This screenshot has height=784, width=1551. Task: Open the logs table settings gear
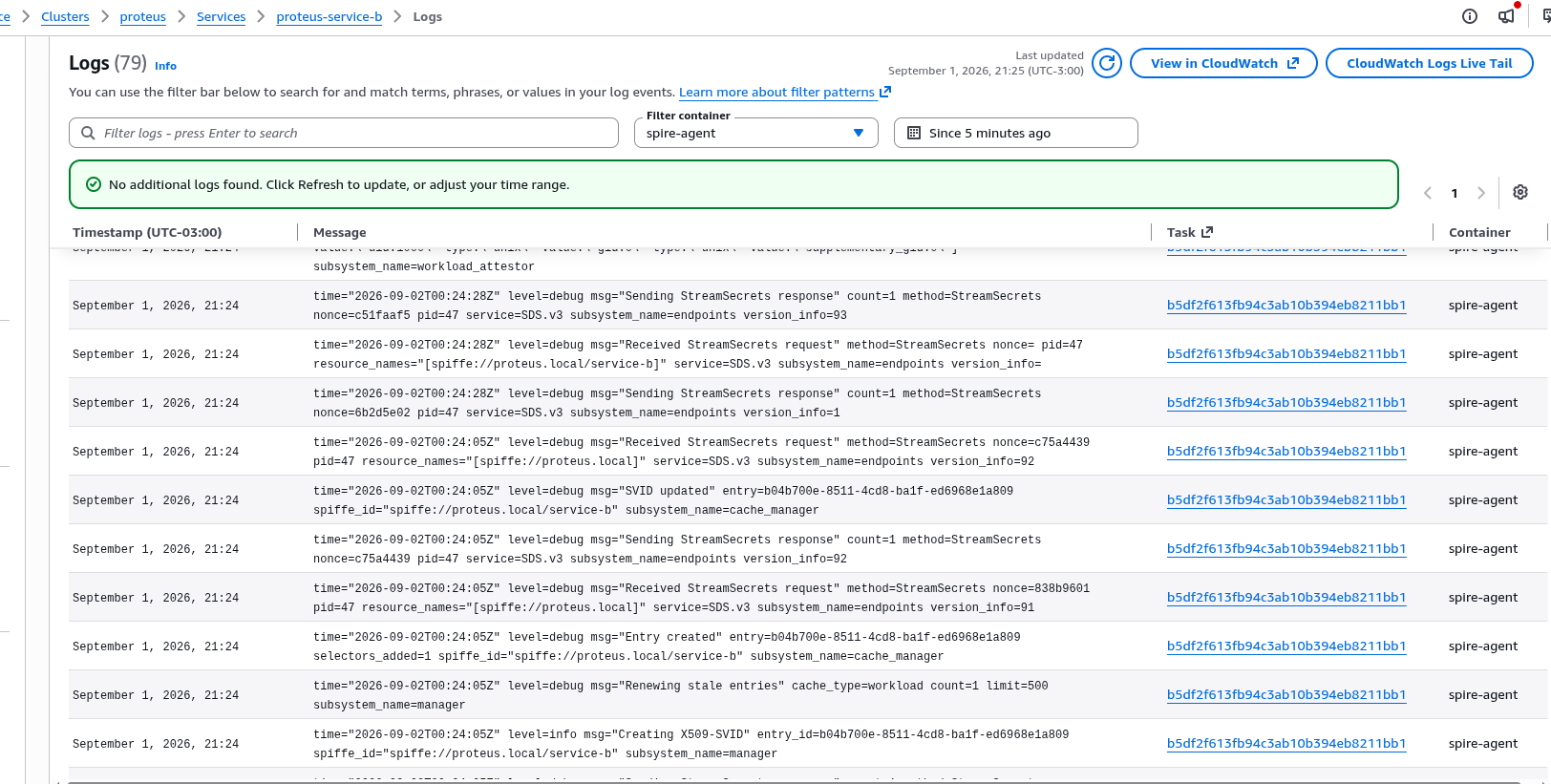tap(1520, 192)
